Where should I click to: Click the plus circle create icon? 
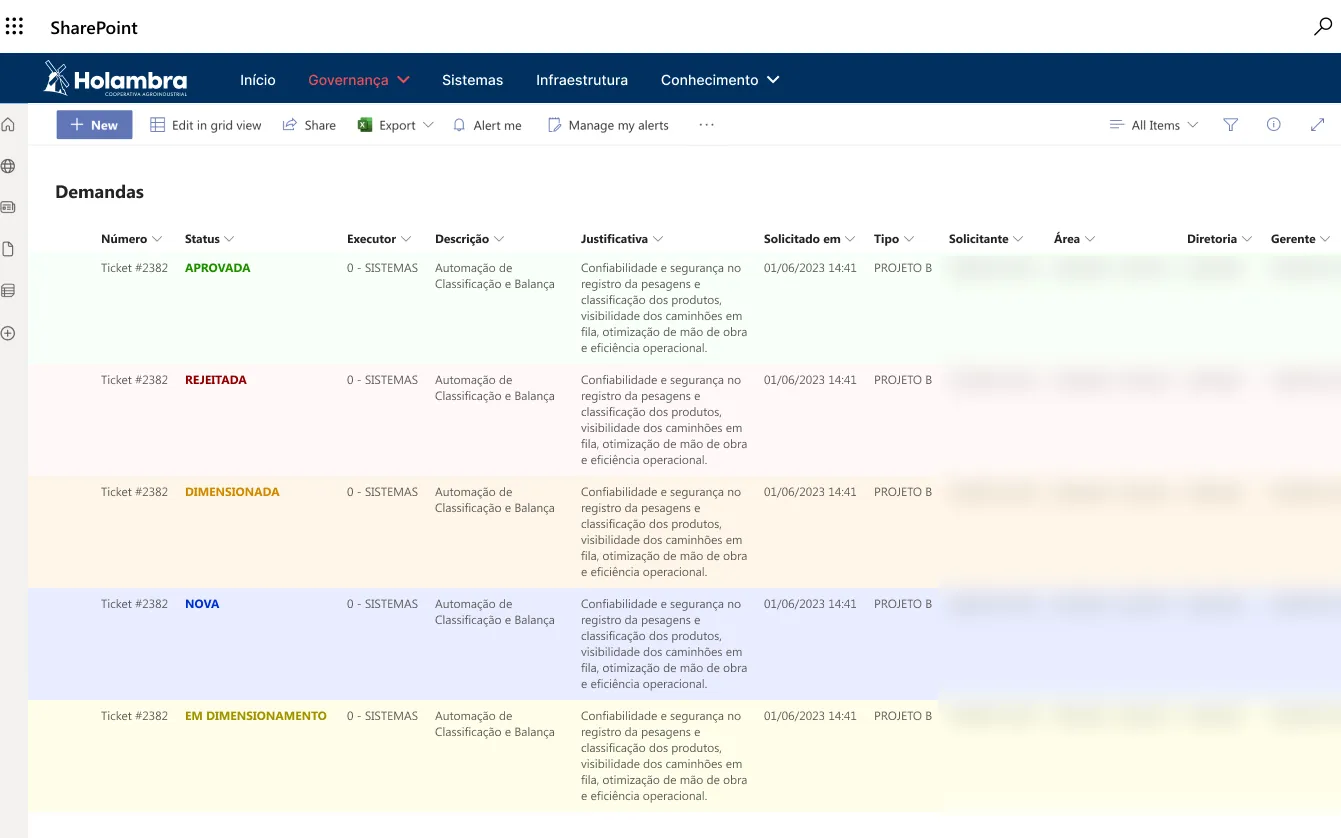pos(8,333)
